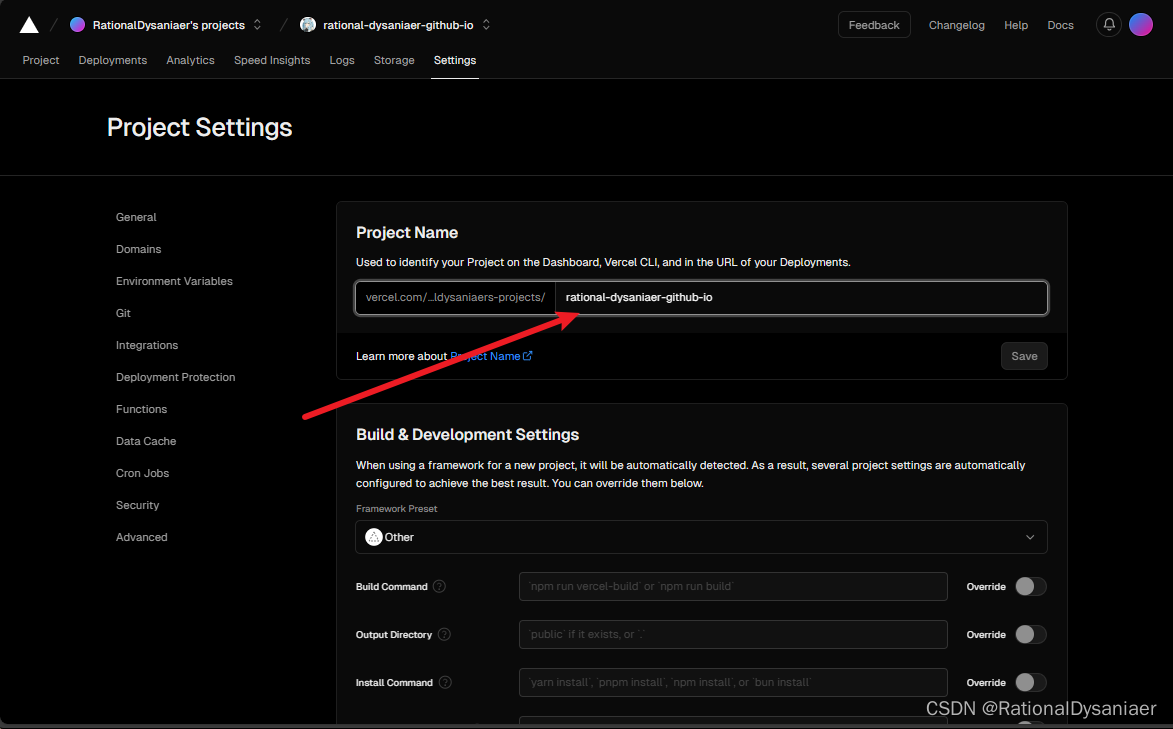Open Environment Variables in the sidebar
This screenshot has width=1173, height=729.
174,281
